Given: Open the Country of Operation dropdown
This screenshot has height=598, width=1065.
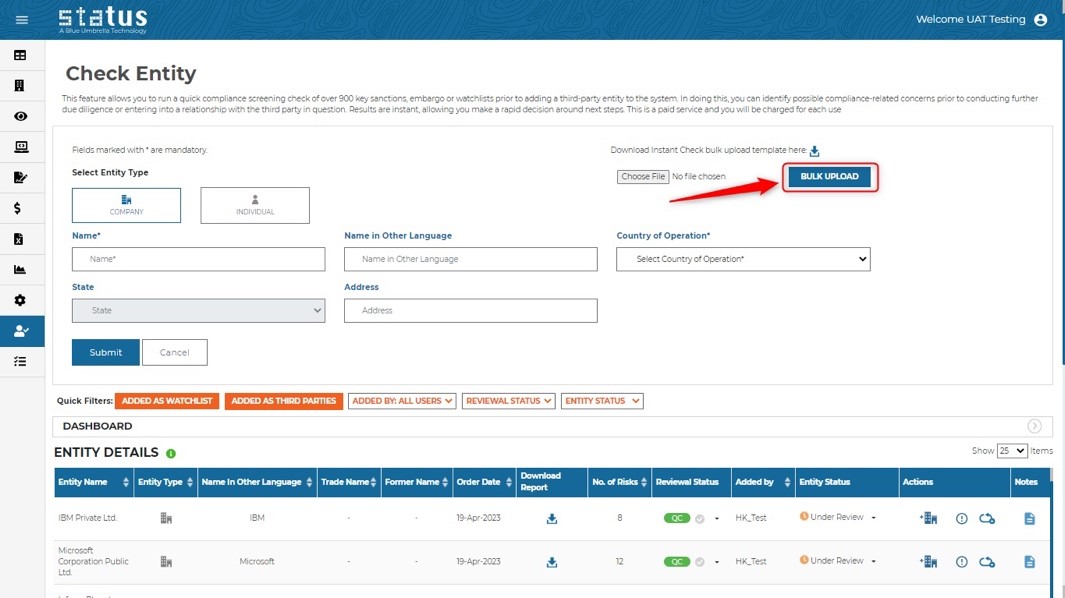Looking at the screenshot, I should pyautogui.click(x=743, y=259).
